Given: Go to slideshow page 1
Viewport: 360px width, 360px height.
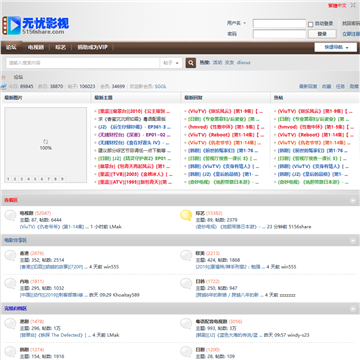Looking at the screenshot, I should click(x=8, y=179).
